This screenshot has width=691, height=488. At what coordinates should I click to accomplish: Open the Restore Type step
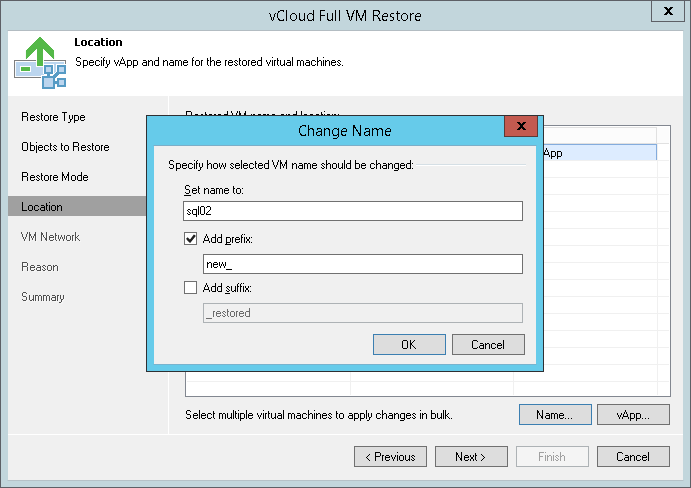click(54, 117)
